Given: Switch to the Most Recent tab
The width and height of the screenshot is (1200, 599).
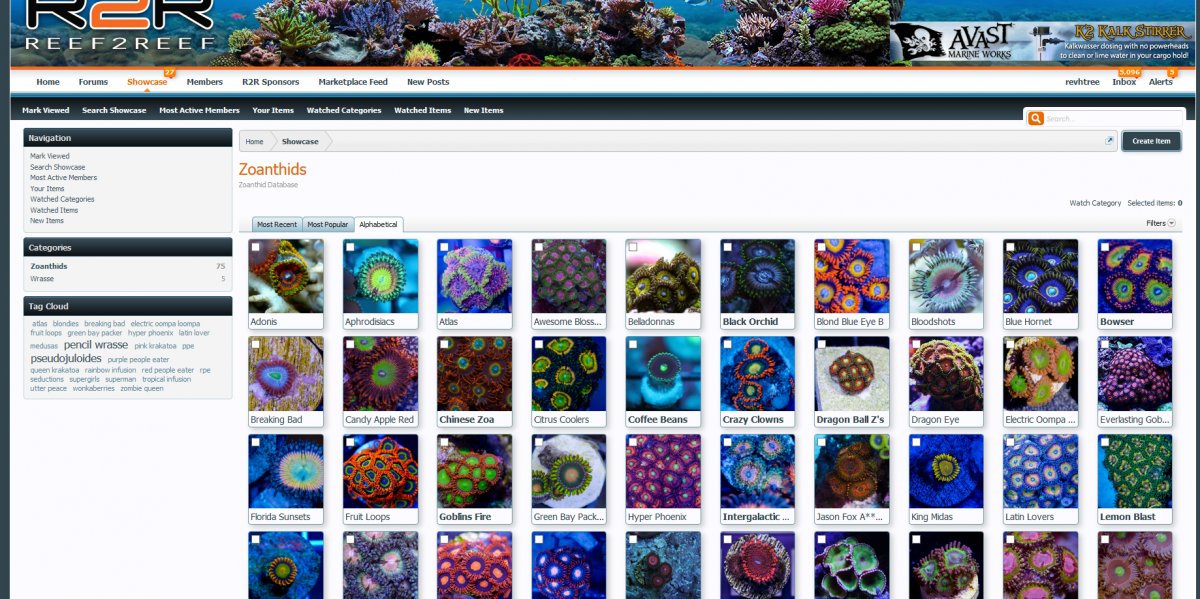Looking at the screenshot, I should (277, 224).
